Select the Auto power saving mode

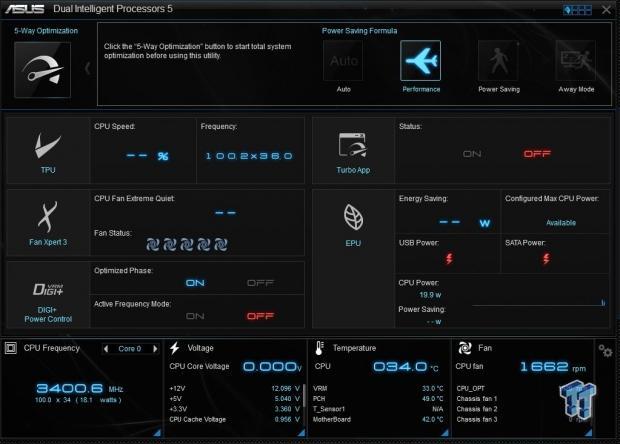[343, 60]
